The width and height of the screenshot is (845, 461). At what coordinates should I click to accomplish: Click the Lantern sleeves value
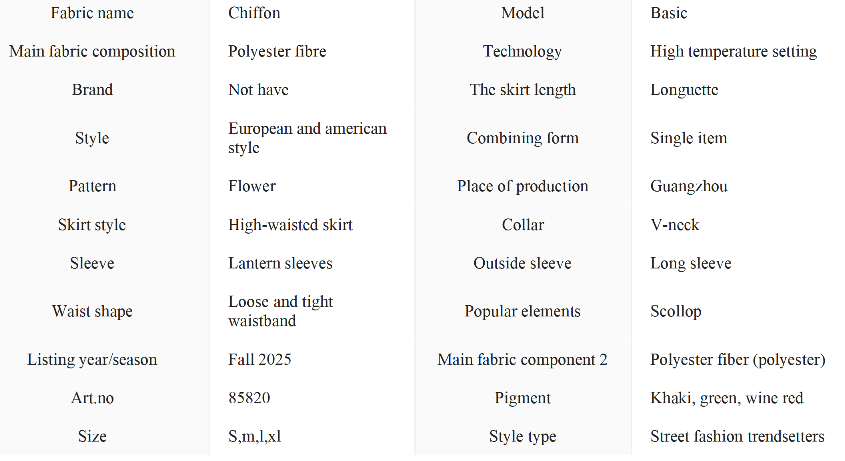pos(280,263)
